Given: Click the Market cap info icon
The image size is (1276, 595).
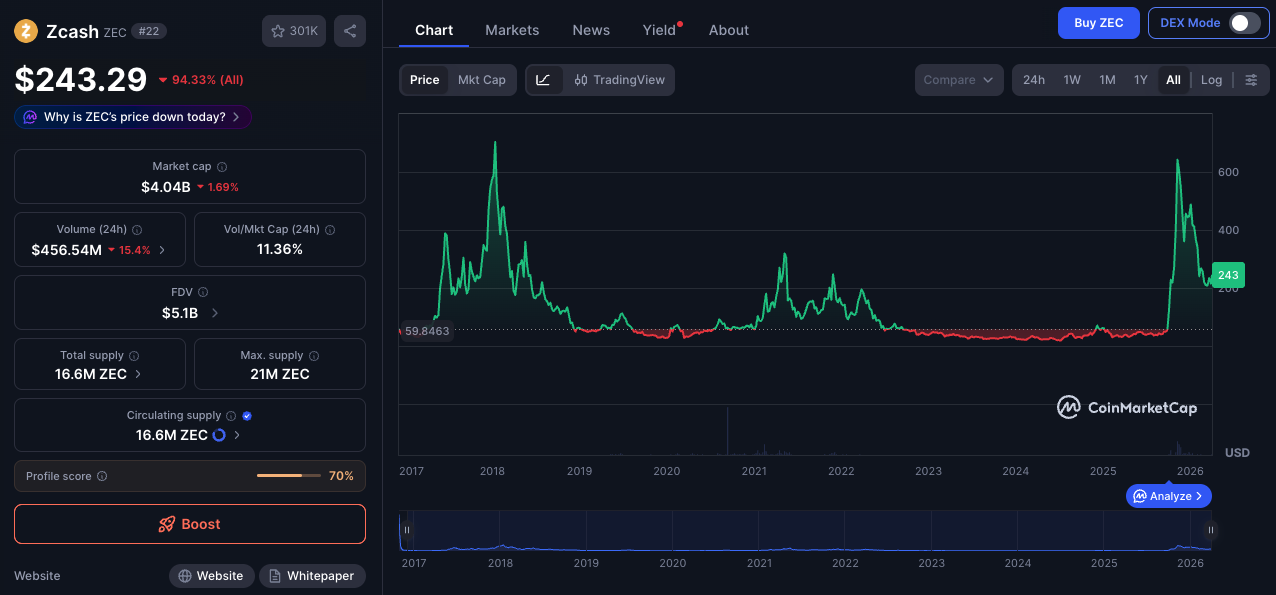Looking at the screenshot, I should coord(222,167).
